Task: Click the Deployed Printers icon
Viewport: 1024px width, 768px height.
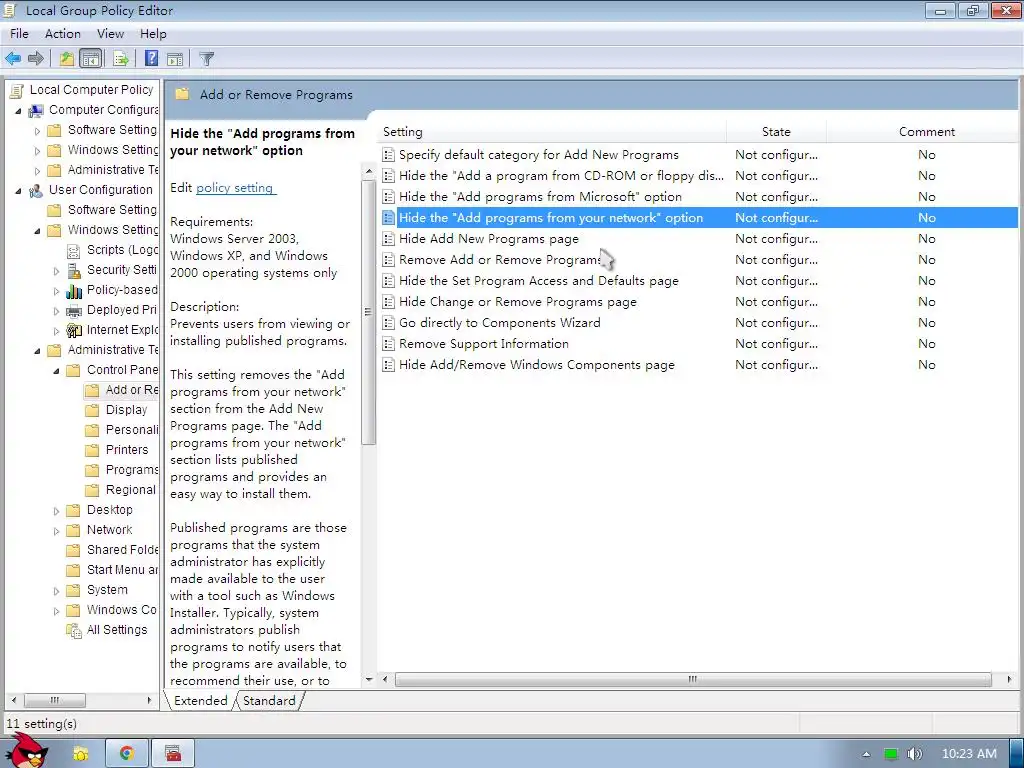Action: [74, 310]
